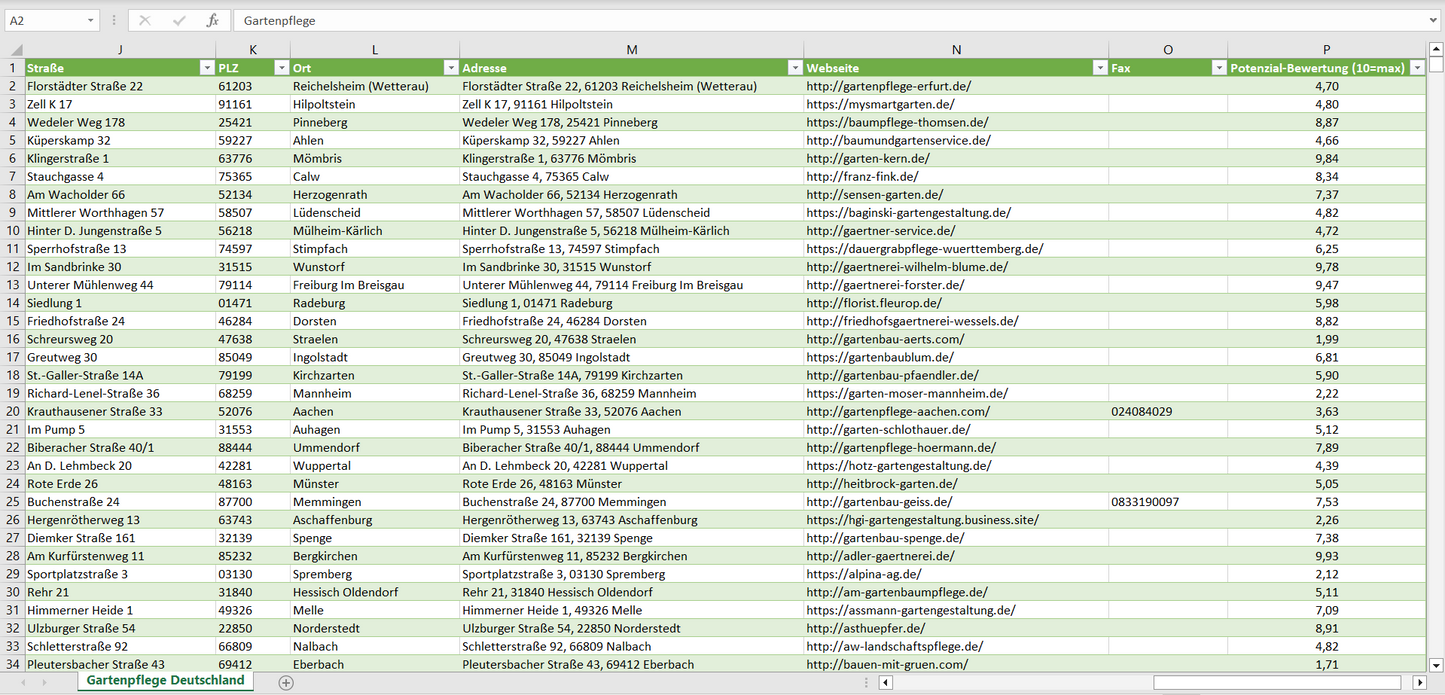Viewport: 1445px width, 695px height.
Task: Expand the formula bar with the chevron
Action: [x=1434, y=20]
